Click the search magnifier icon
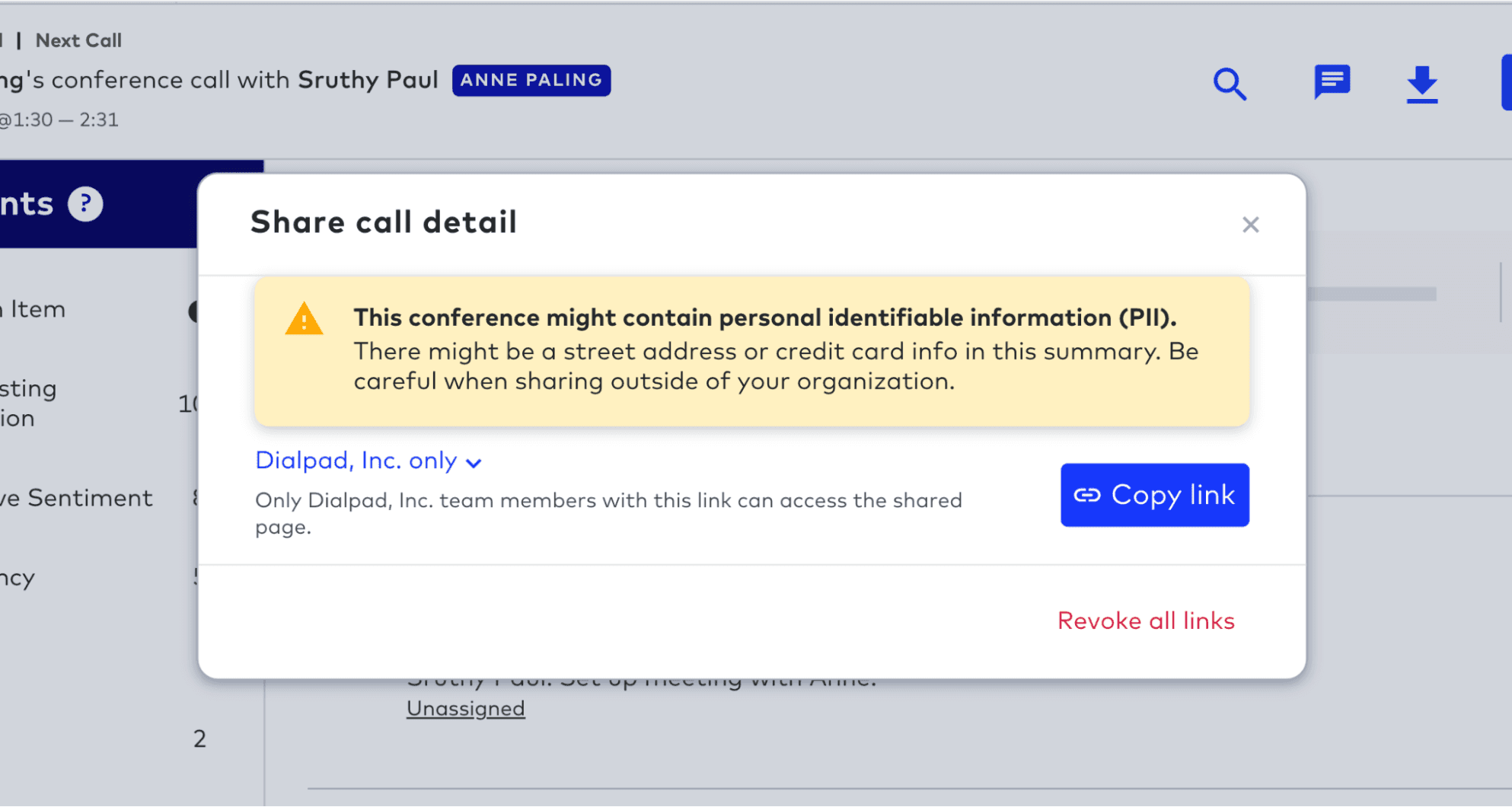Image resolution: width=1512 pixels, height=807 pixels. (x=1230, y=84)
